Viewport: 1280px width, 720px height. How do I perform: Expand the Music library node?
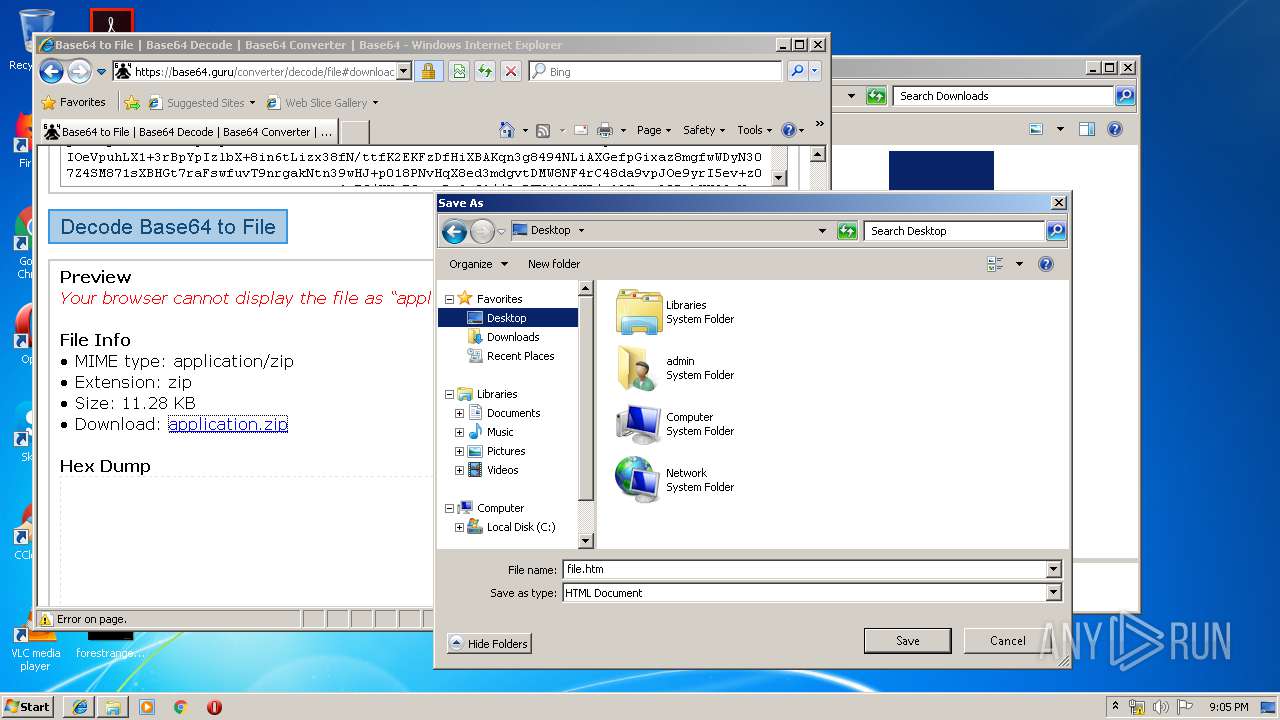(459, 432)
